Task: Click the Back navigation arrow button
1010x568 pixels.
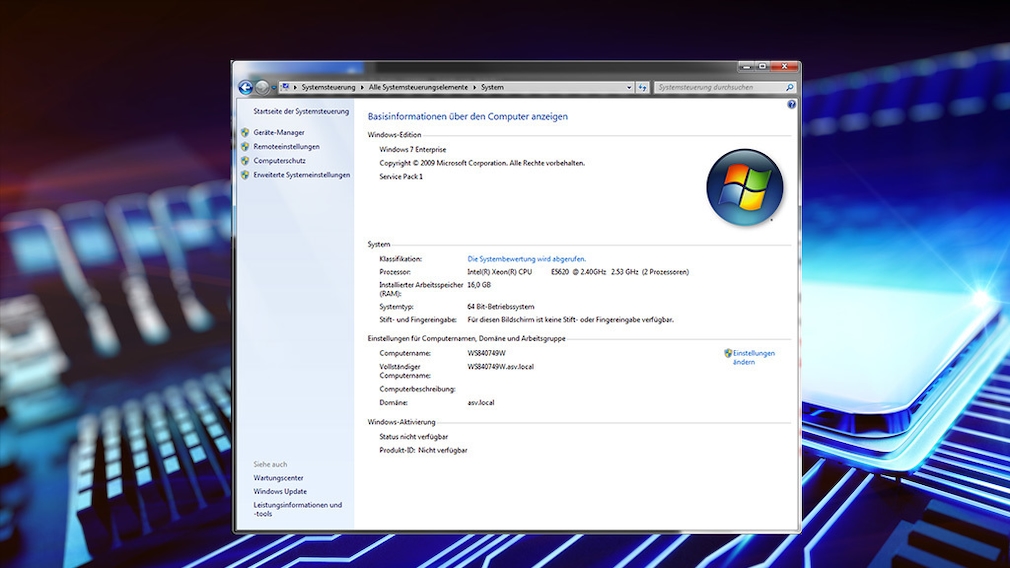Action: [245, 88]
